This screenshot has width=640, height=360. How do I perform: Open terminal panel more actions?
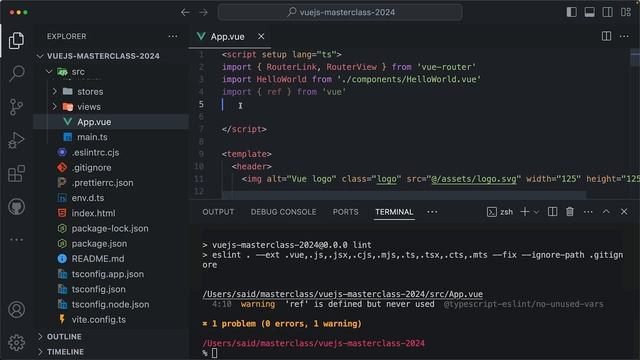[588, 212]
